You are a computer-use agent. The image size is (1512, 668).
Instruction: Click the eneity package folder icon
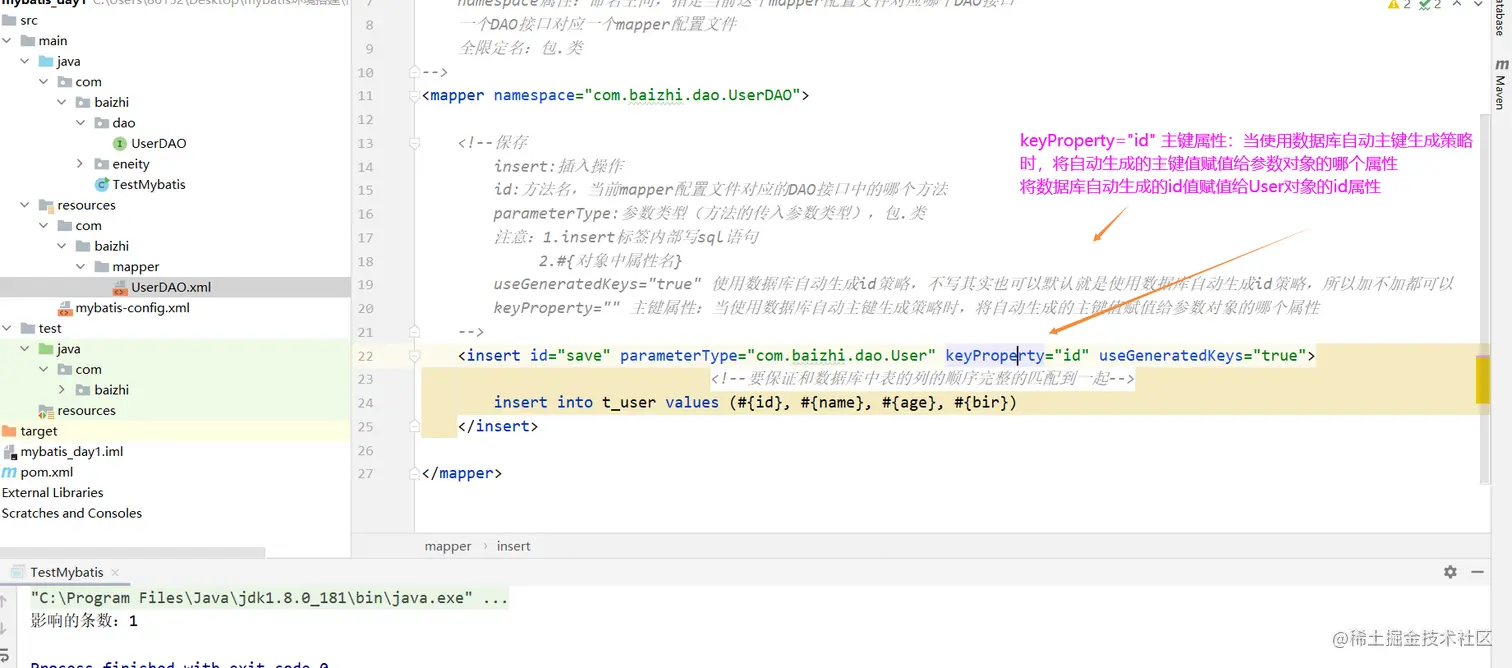click(101, 164)
